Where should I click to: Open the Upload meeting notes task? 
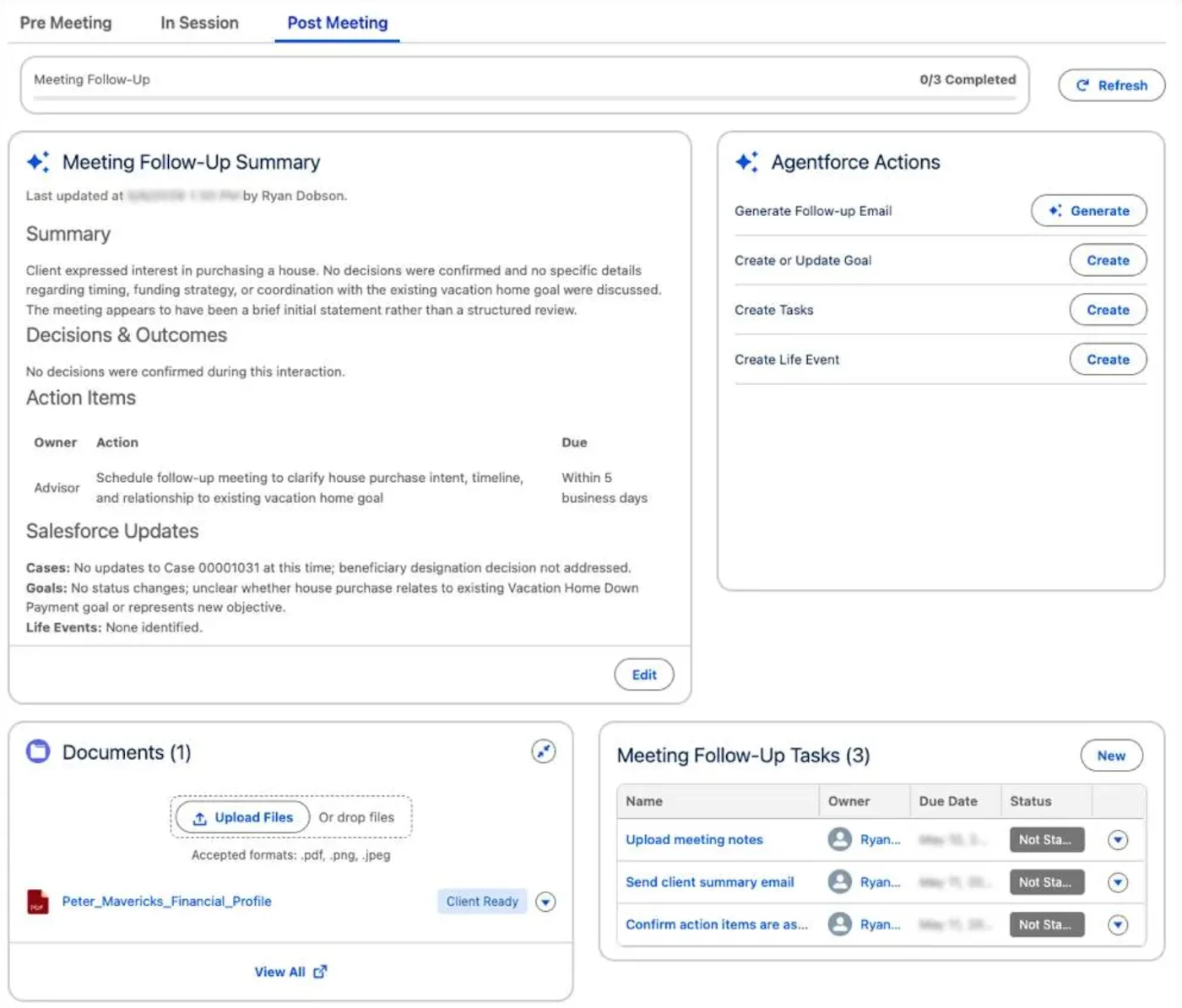pyautogui.click(x=694, y=839)
